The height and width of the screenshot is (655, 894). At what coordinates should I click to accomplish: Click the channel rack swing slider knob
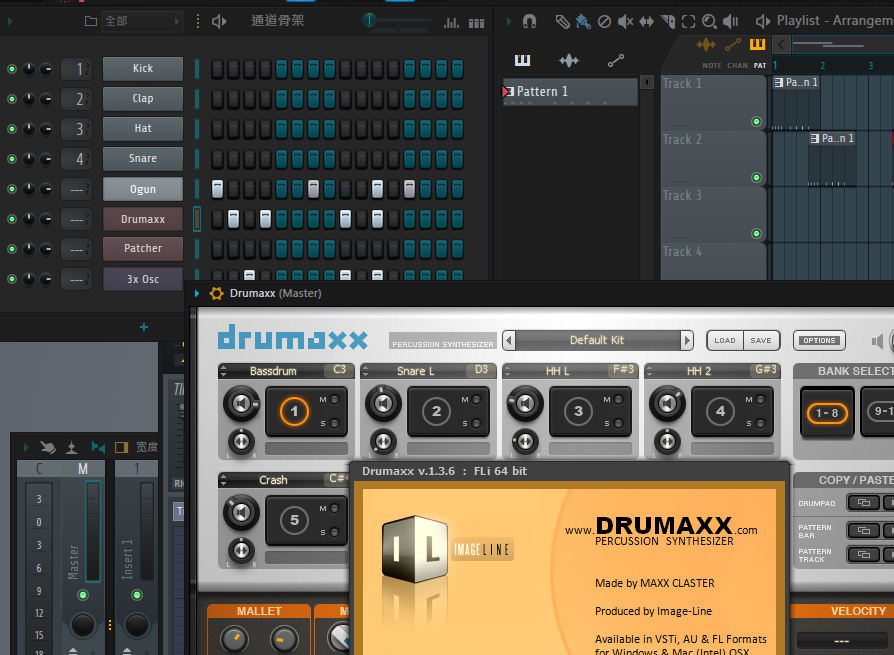click(369, 21)
